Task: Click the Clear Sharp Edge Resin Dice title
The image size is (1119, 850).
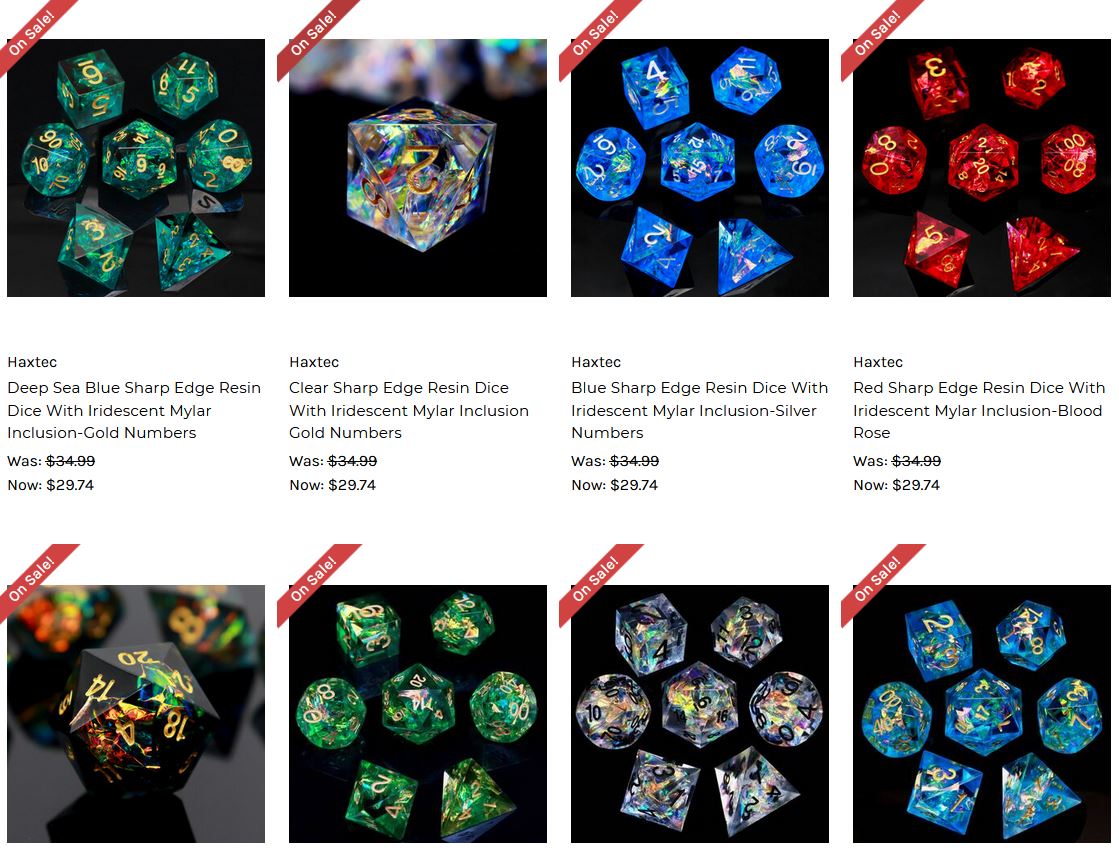Action: click(x=409, y=410)
